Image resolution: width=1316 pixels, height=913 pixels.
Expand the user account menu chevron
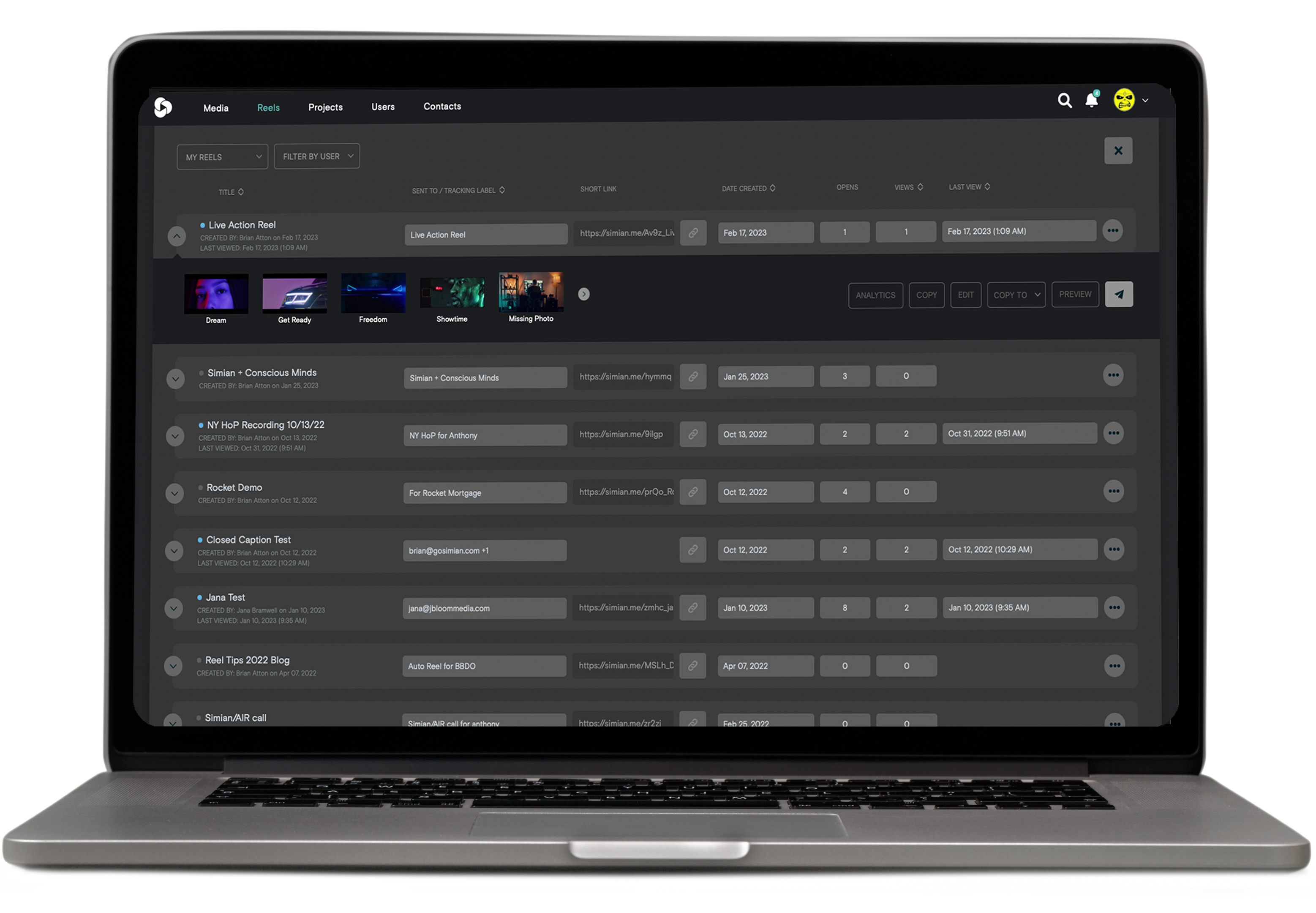point(1145,101)
